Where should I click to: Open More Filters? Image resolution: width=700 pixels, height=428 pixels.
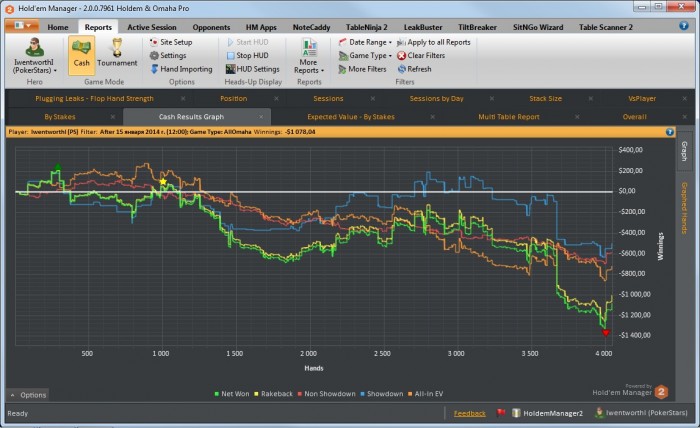pos(362,69)
